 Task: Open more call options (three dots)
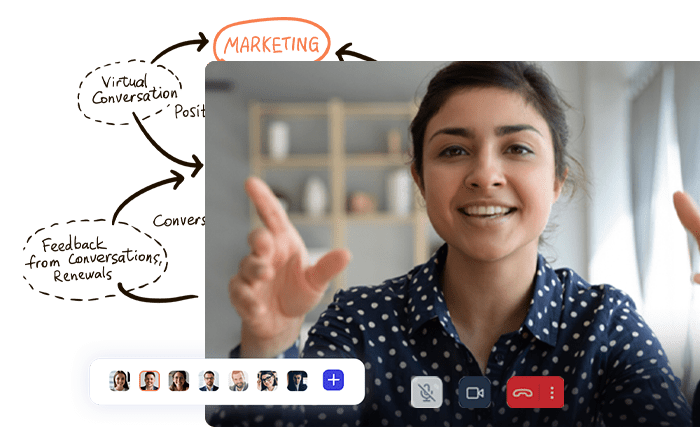pos(552,392)
